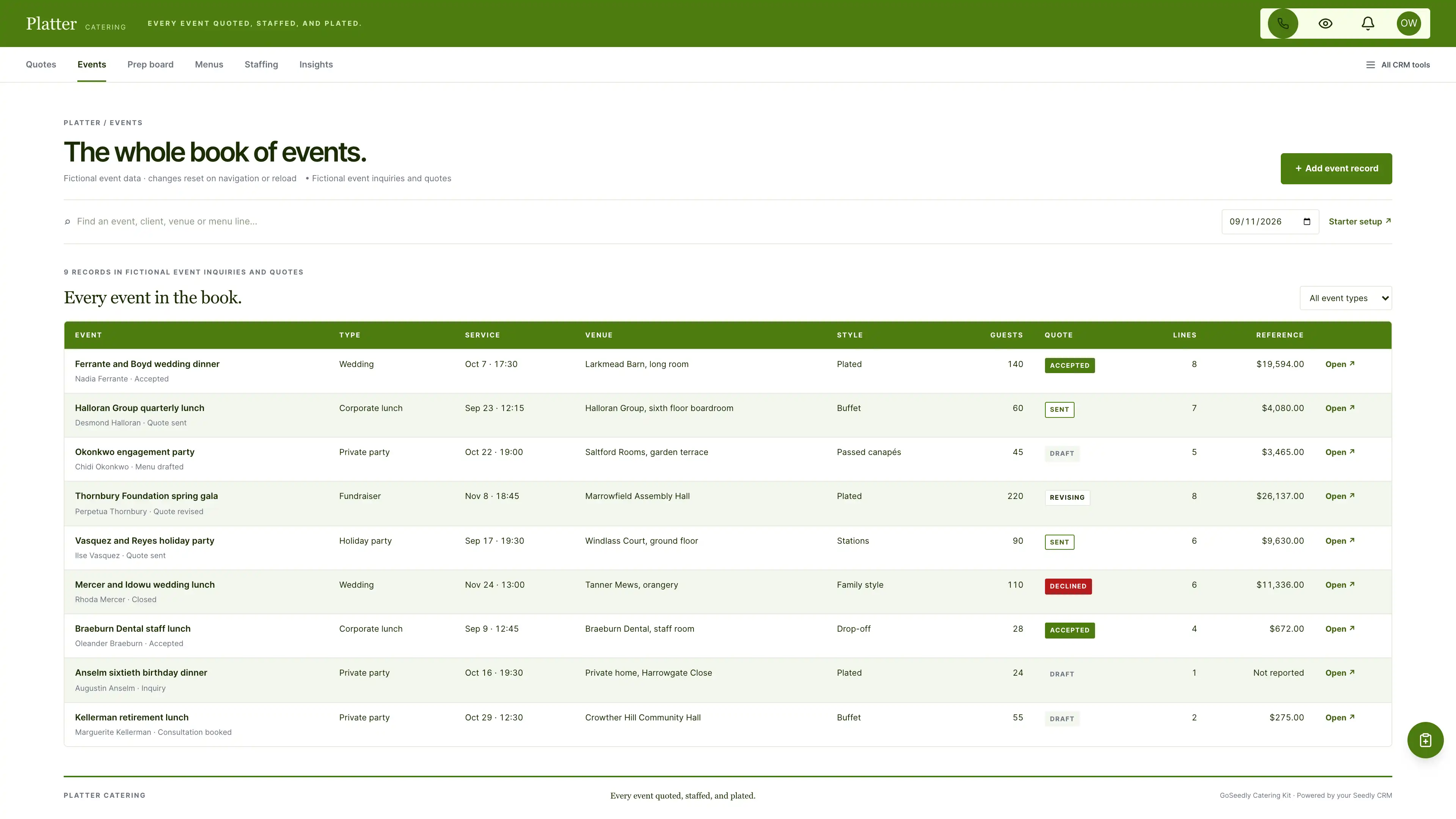The height and width of the screenshot is (819, 1456).
Task: Toggle the eye preview icon in header
Action: (1325, 23)
